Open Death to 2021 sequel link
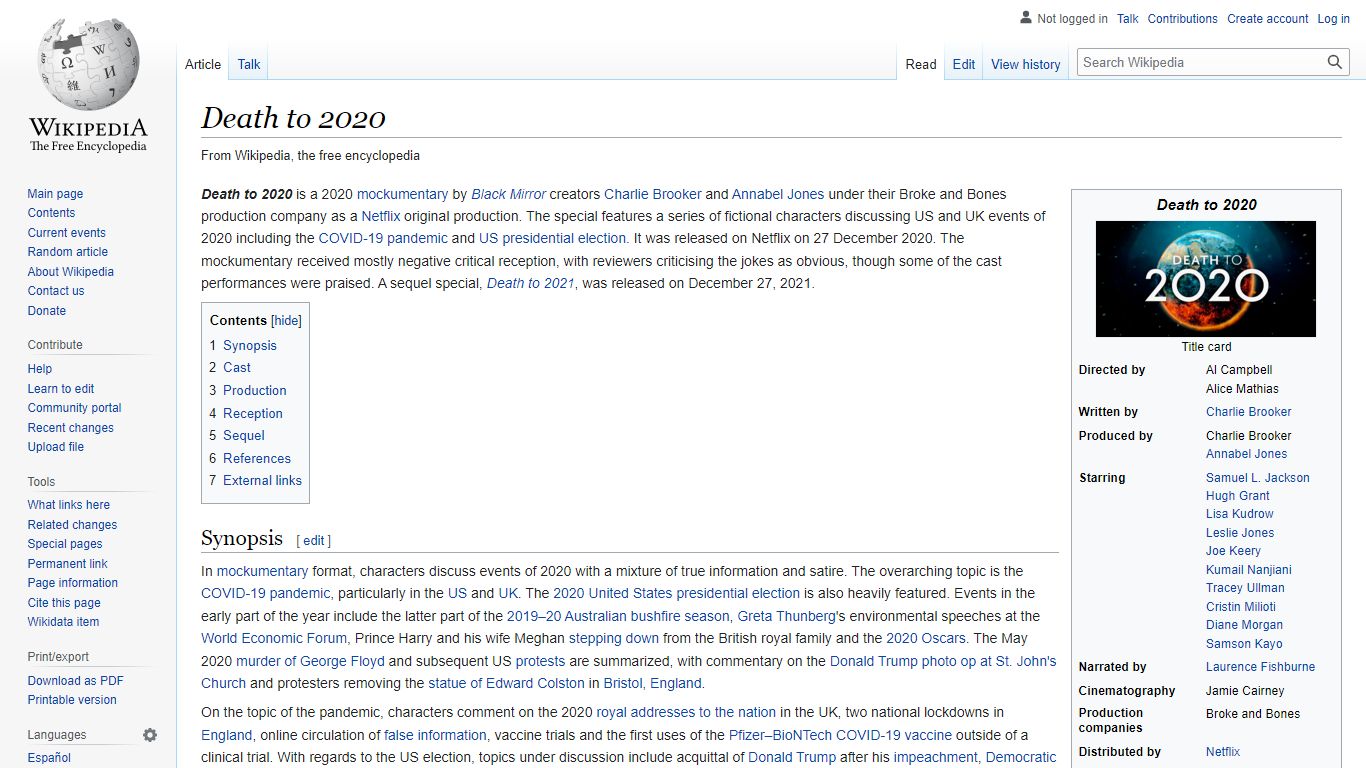The height and width of the screenshot is (768, 1366). [x=531, y=283]
